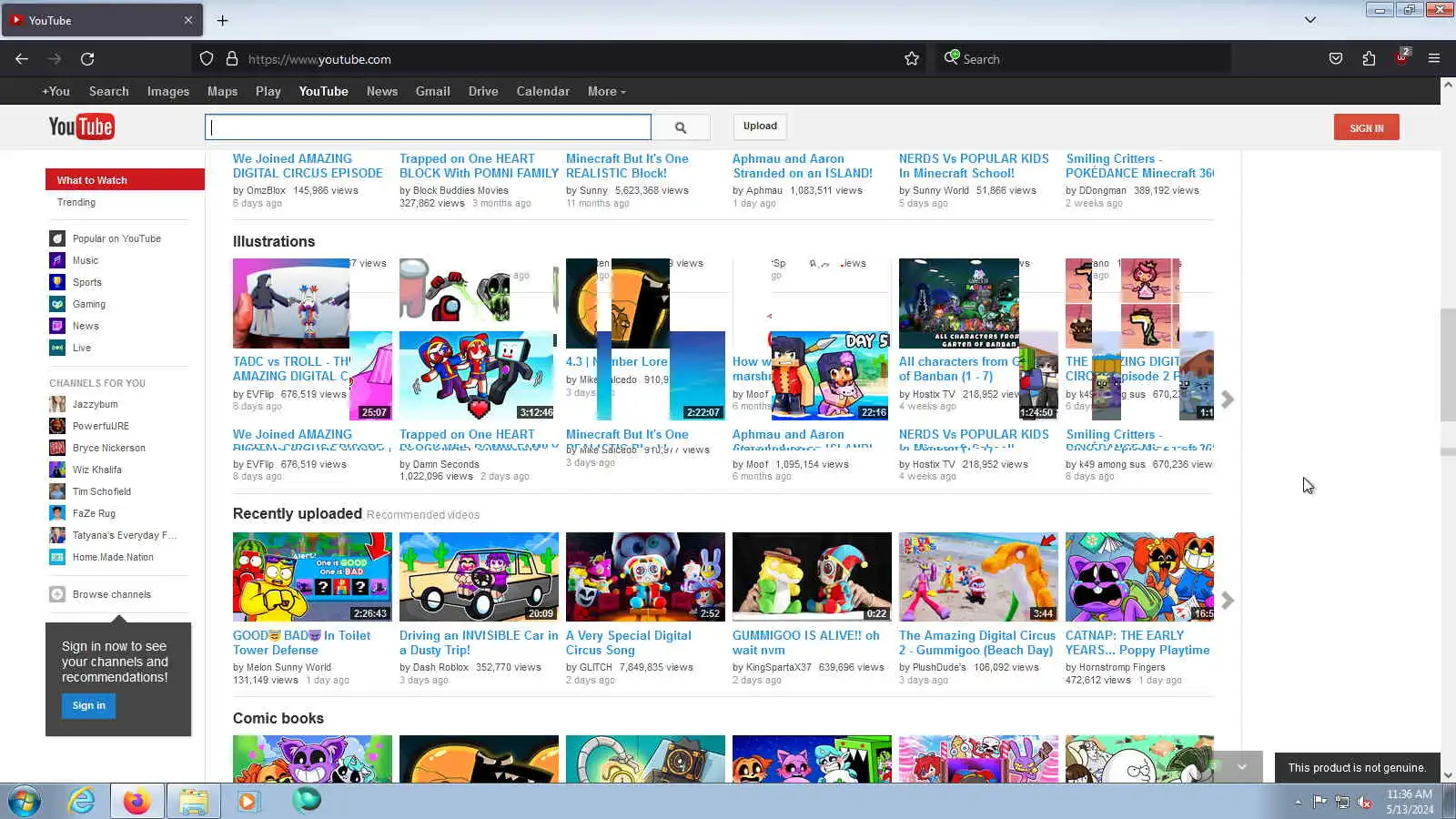Viewport: 1456px width, 819px height.
Task: Select What to Watch in the sidebar
Action: coord(125,180)
